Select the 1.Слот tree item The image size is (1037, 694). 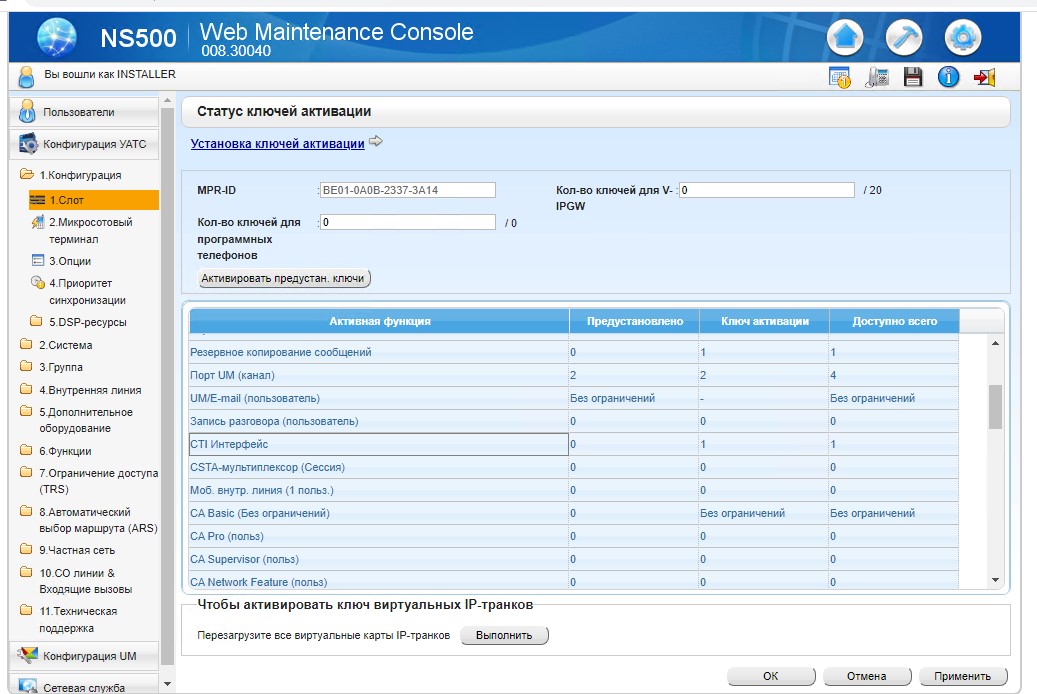94,200
